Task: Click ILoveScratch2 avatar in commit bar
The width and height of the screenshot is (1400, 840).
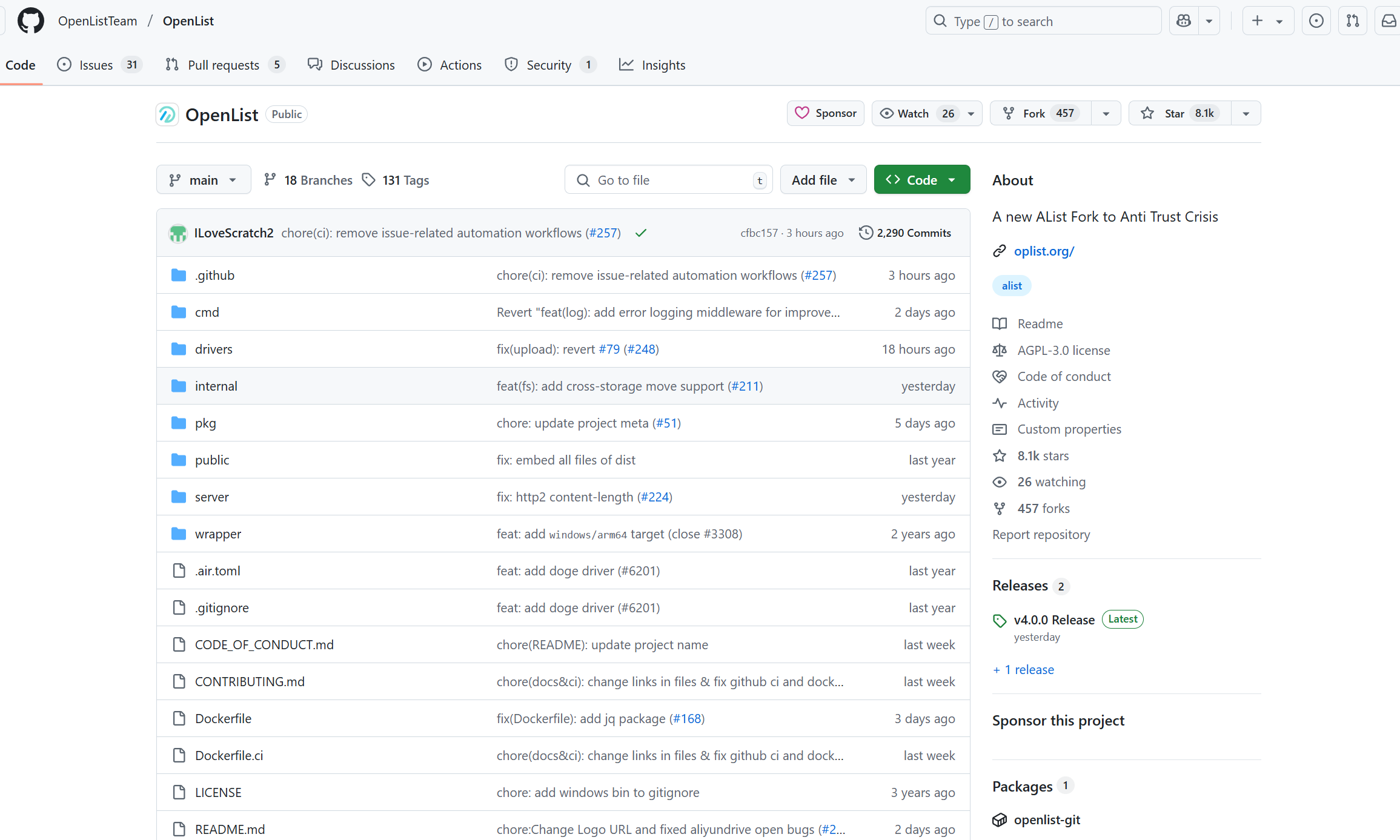Action: [178, 233]
